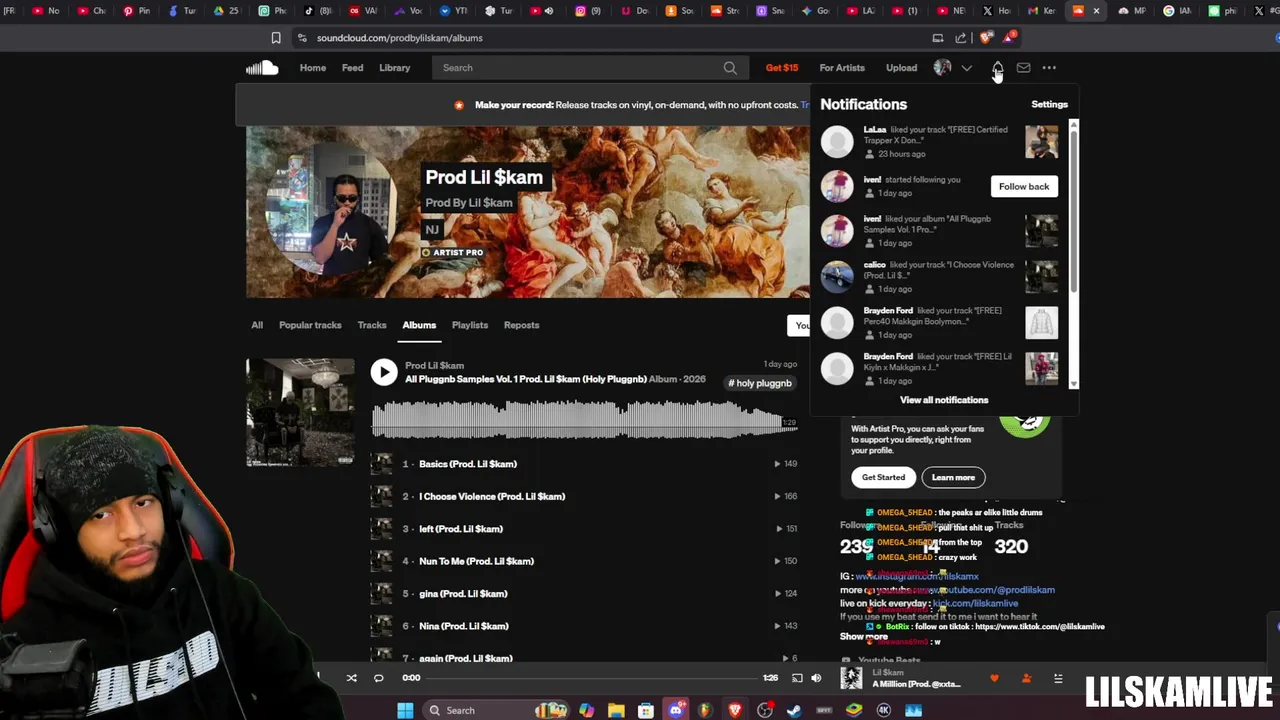Screen dimensions: 1280x720
Task: Click Show more in profile bio
Action: click(864, 636)
